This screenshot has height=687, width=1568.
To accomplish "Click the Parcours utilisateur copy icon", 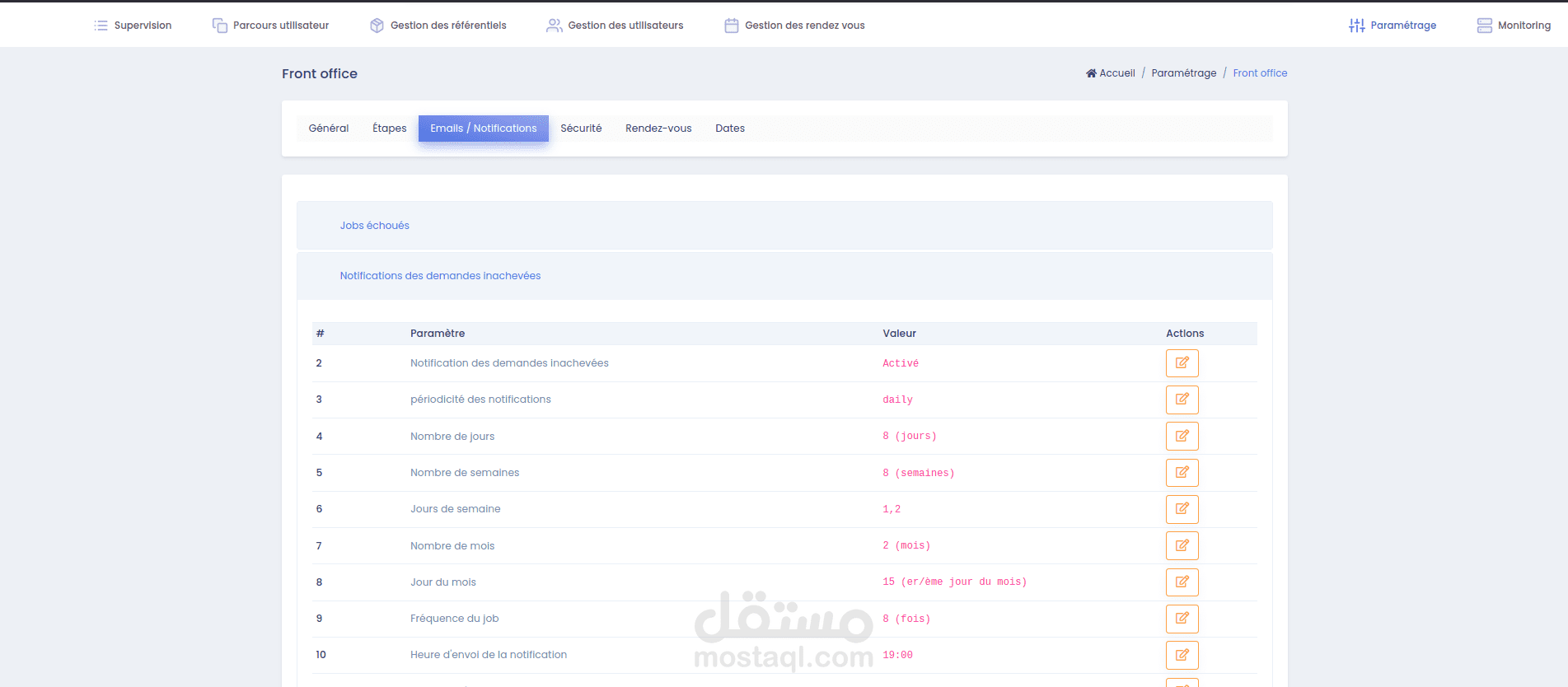I will click(x=219, y=26).
